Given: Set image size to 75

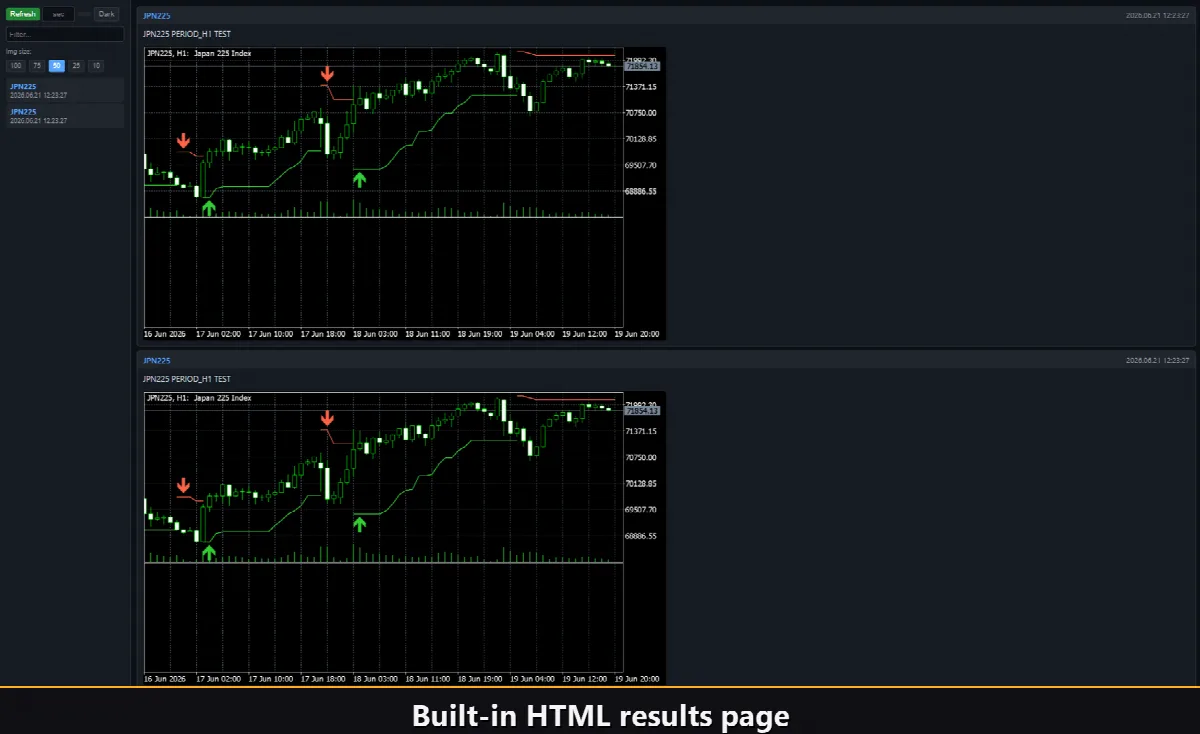Looking at the screenshot, I should pos(37,66).
